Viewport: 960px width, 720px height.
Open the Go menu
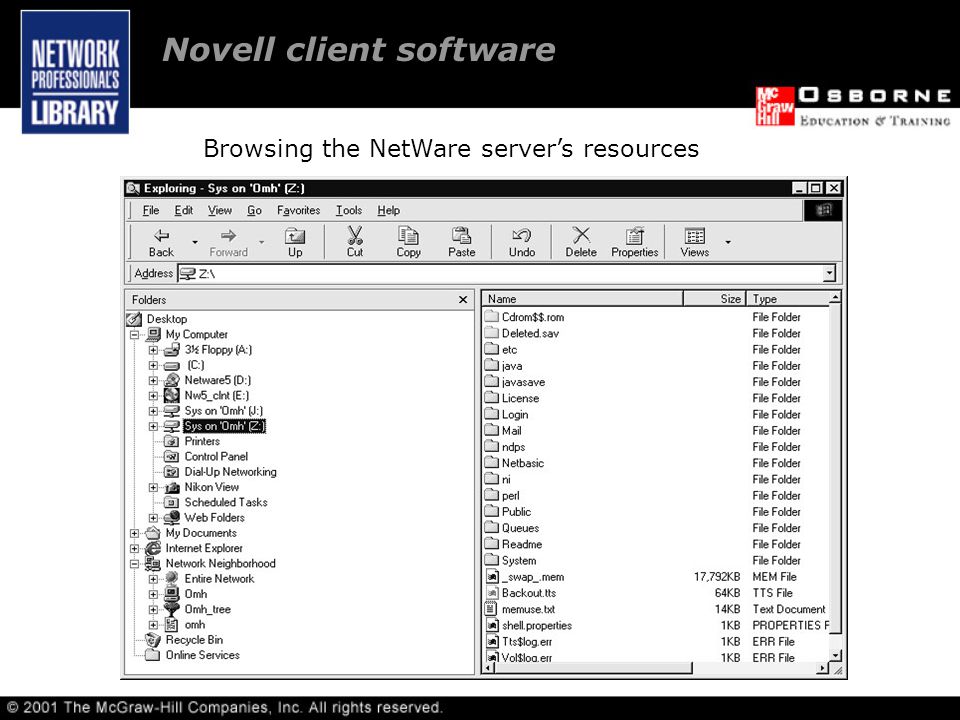pos(255,210)
